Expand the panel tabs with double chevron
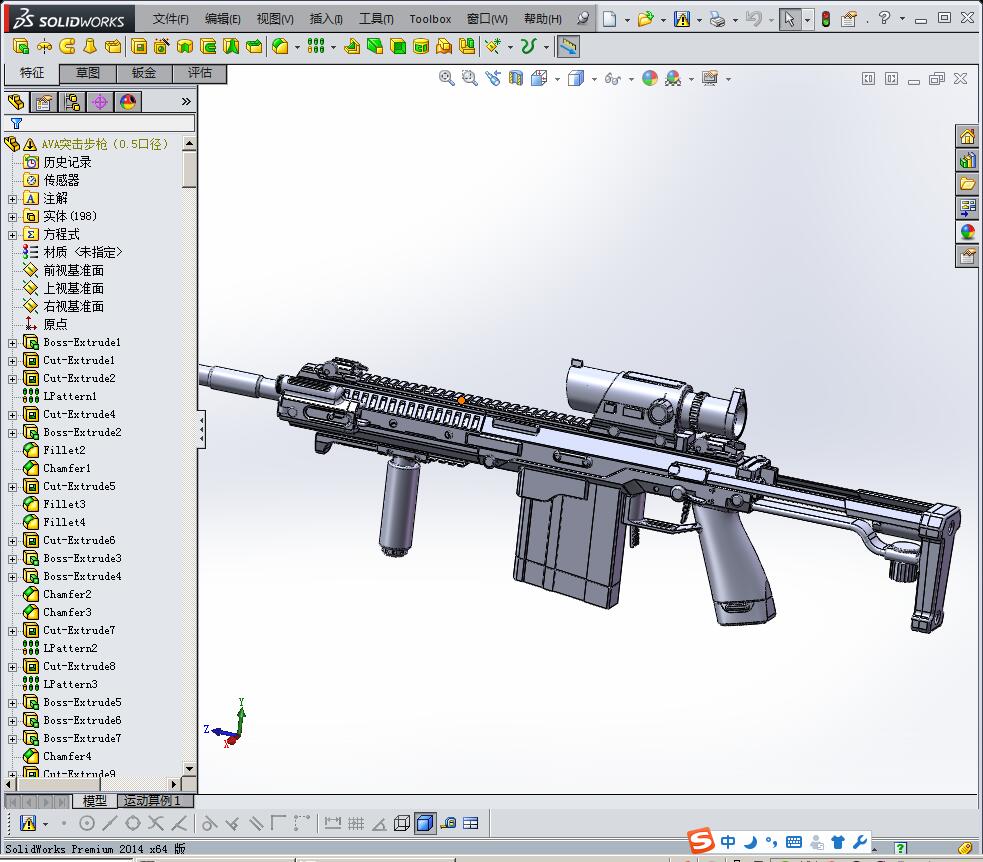983x862 pixels. click(x=186, y=102)
